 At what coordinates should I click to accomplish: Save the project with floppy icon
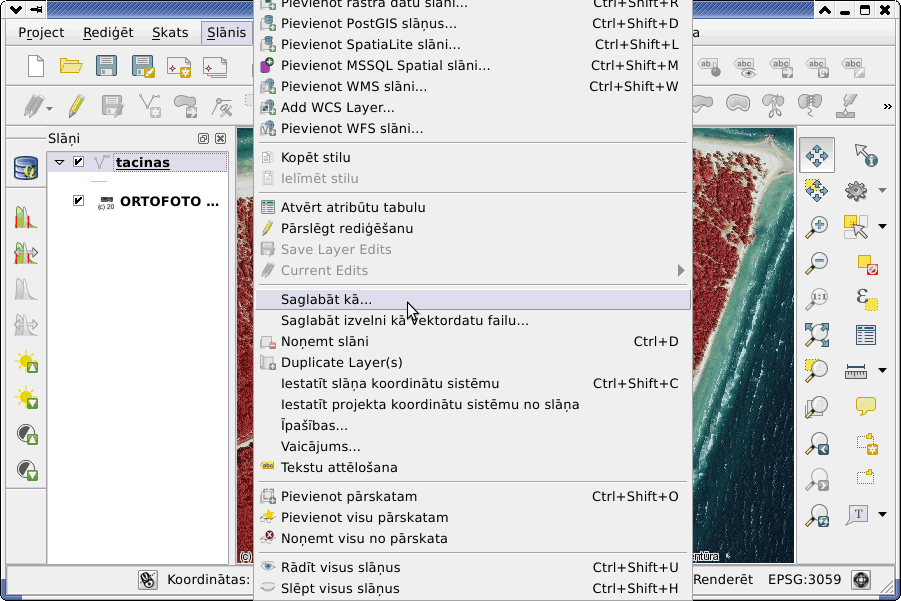coord(106,66)
